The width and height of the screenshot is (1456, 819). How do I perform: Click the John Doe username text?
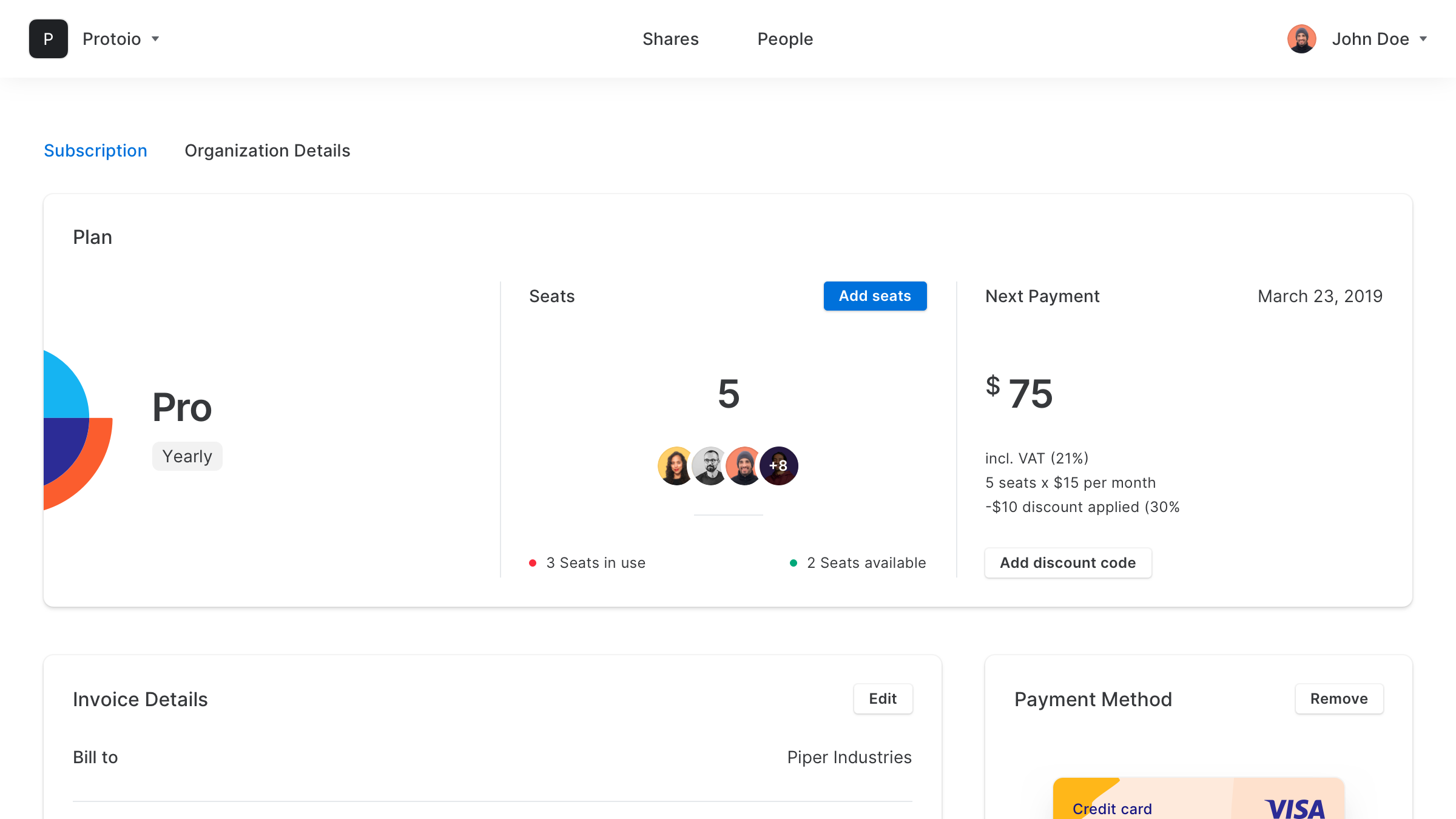[x=1370, y=39]
